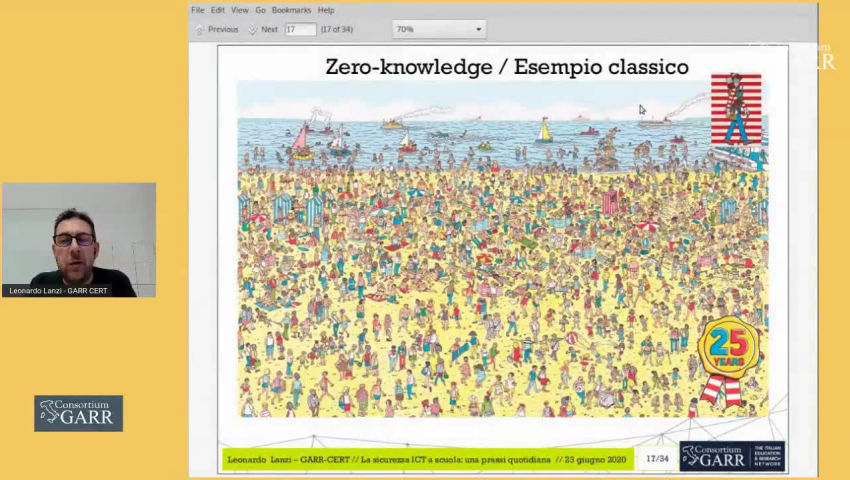
Task: Click the slide number '17/34' in the footer
Action: 657,459
